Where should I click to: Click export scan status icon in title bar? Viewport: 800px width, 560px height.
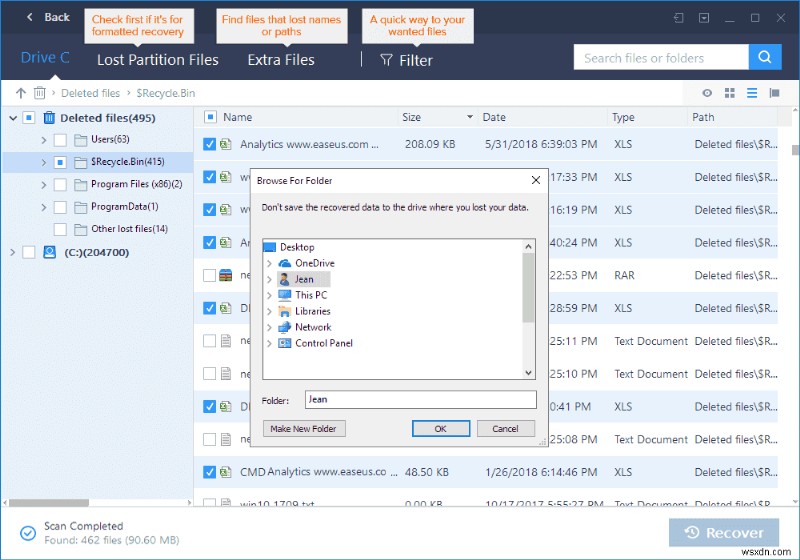click(x=678, y=18)
